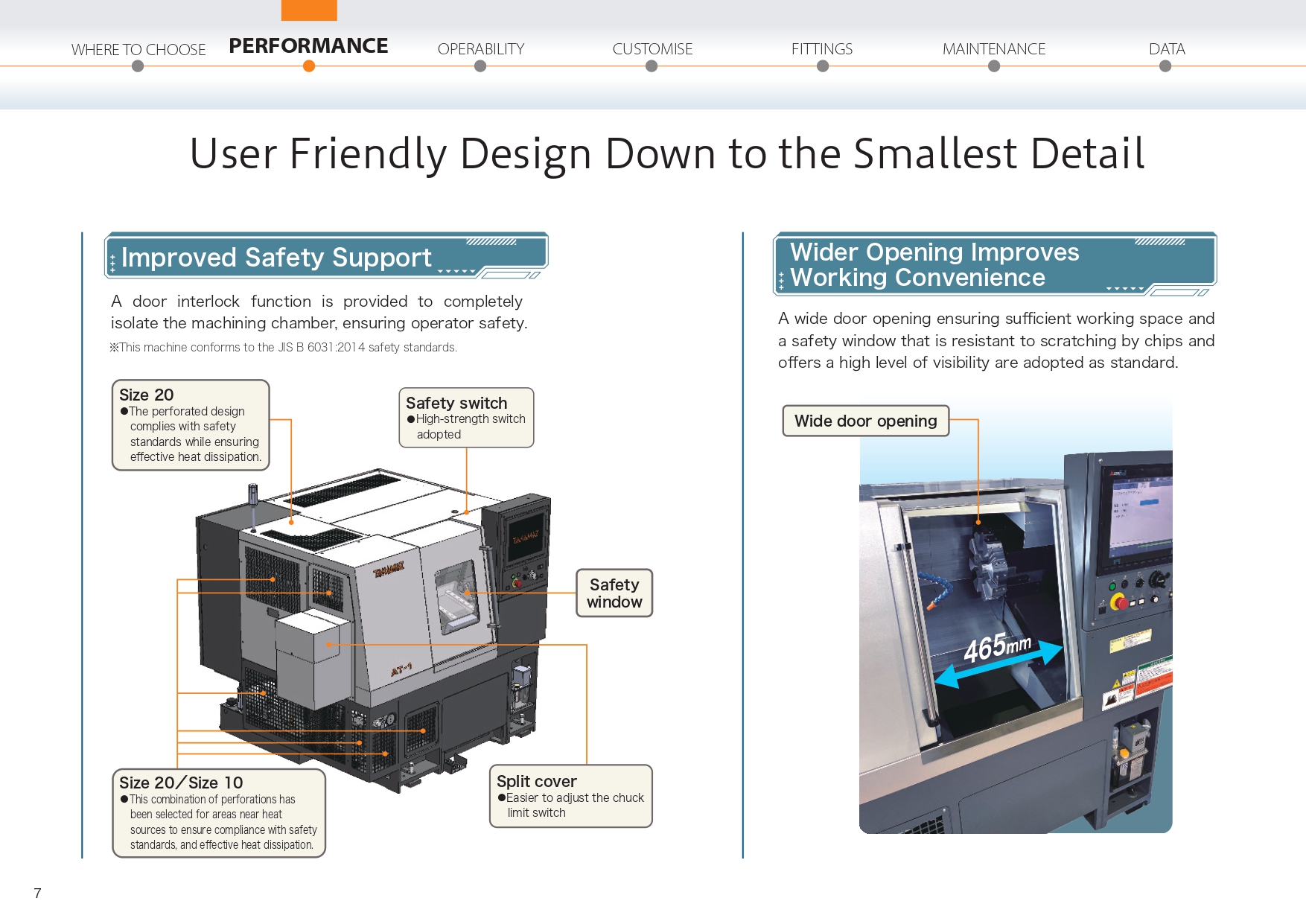The width and height of the screenshot is (1306, 924).
Task: Click the grey dot under WHERE TO CHOOSE
Action: [x=137, y=66]
